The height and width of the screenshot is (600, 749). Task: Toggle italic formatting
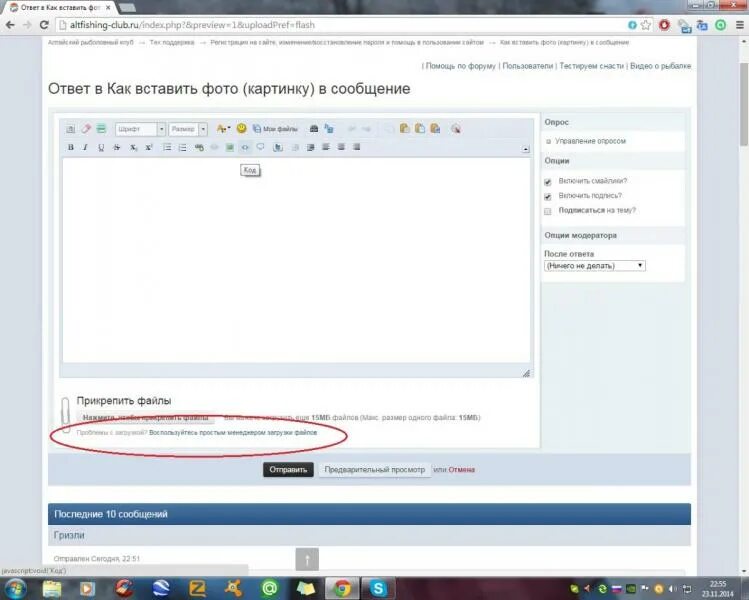[86, 147]
